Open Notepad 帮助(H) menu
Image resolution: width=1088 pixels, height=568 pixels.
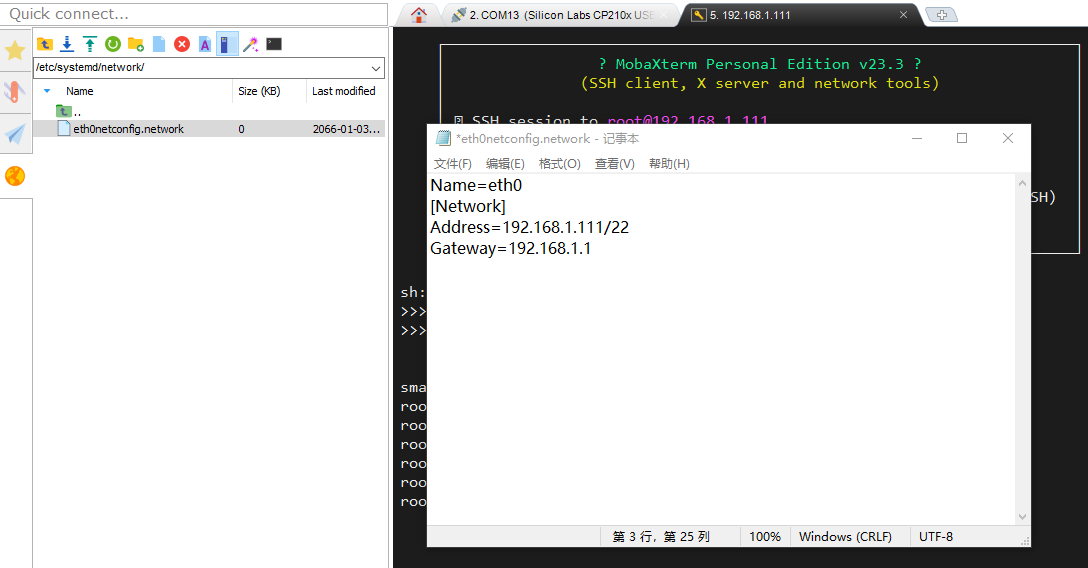click(x=669, y=164)
